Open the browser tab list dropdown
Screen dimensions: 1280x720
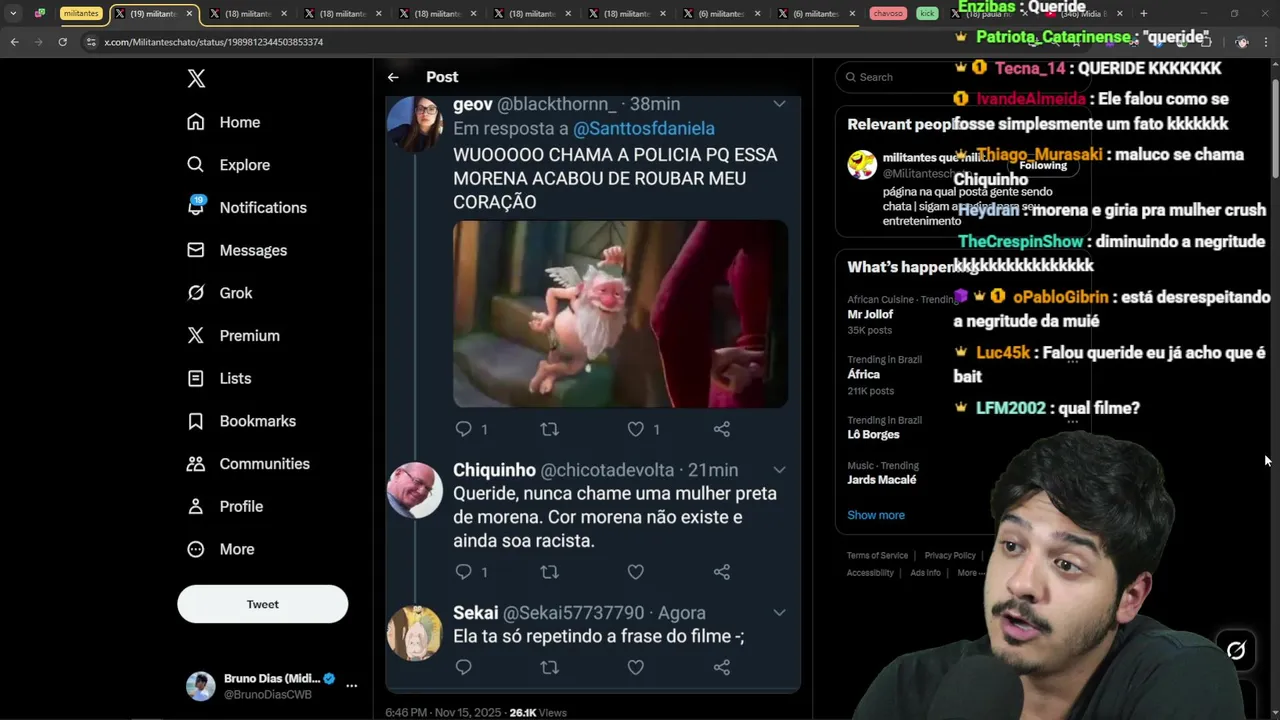pyautogui.click(x=13, y=14)
